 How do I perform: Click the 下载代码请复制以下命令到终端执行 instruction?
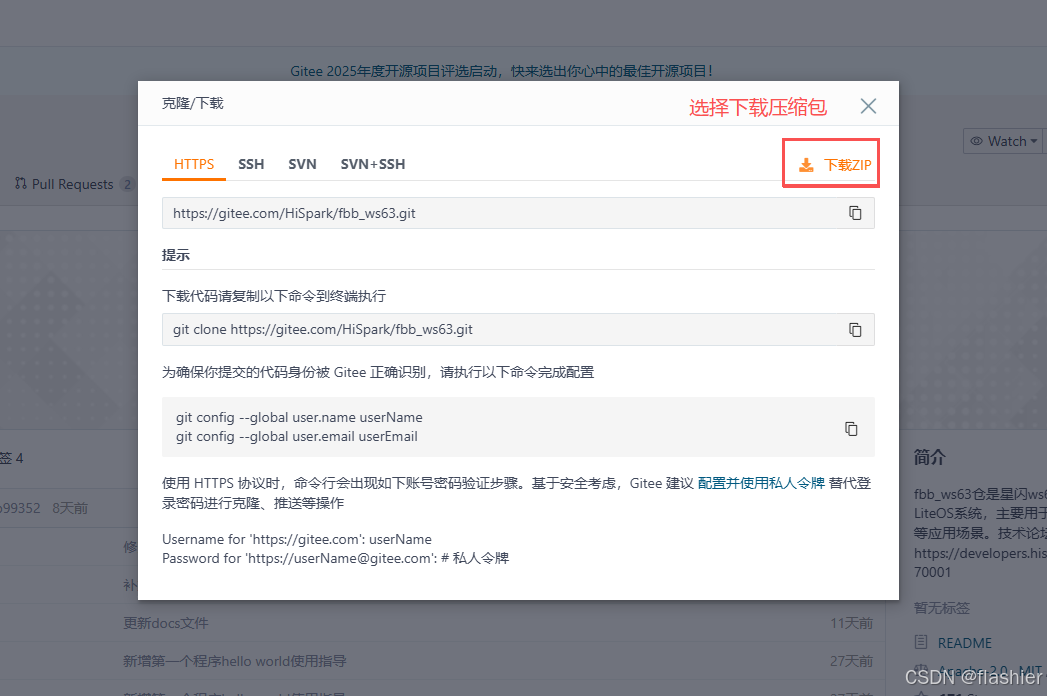[274, 296]
